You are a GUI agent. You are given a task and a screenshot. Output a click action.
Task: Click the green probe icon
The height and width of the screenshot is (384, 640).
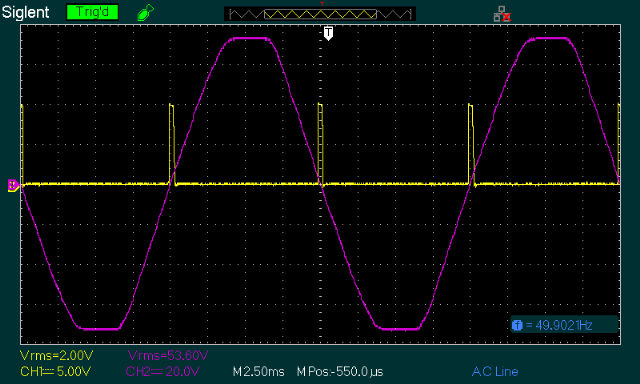coord(145,13)
